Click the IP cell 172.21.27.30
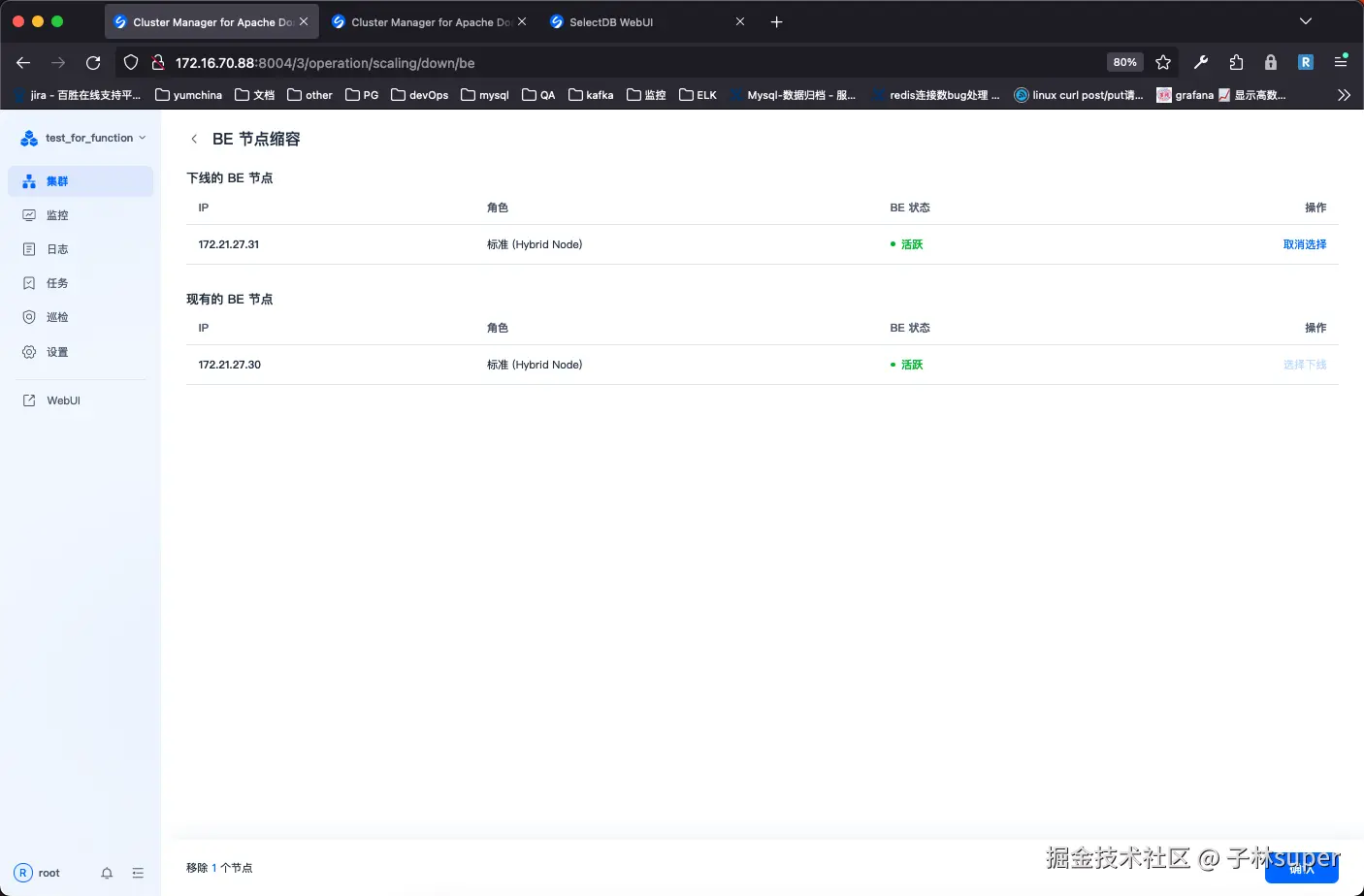 [230, 365]
